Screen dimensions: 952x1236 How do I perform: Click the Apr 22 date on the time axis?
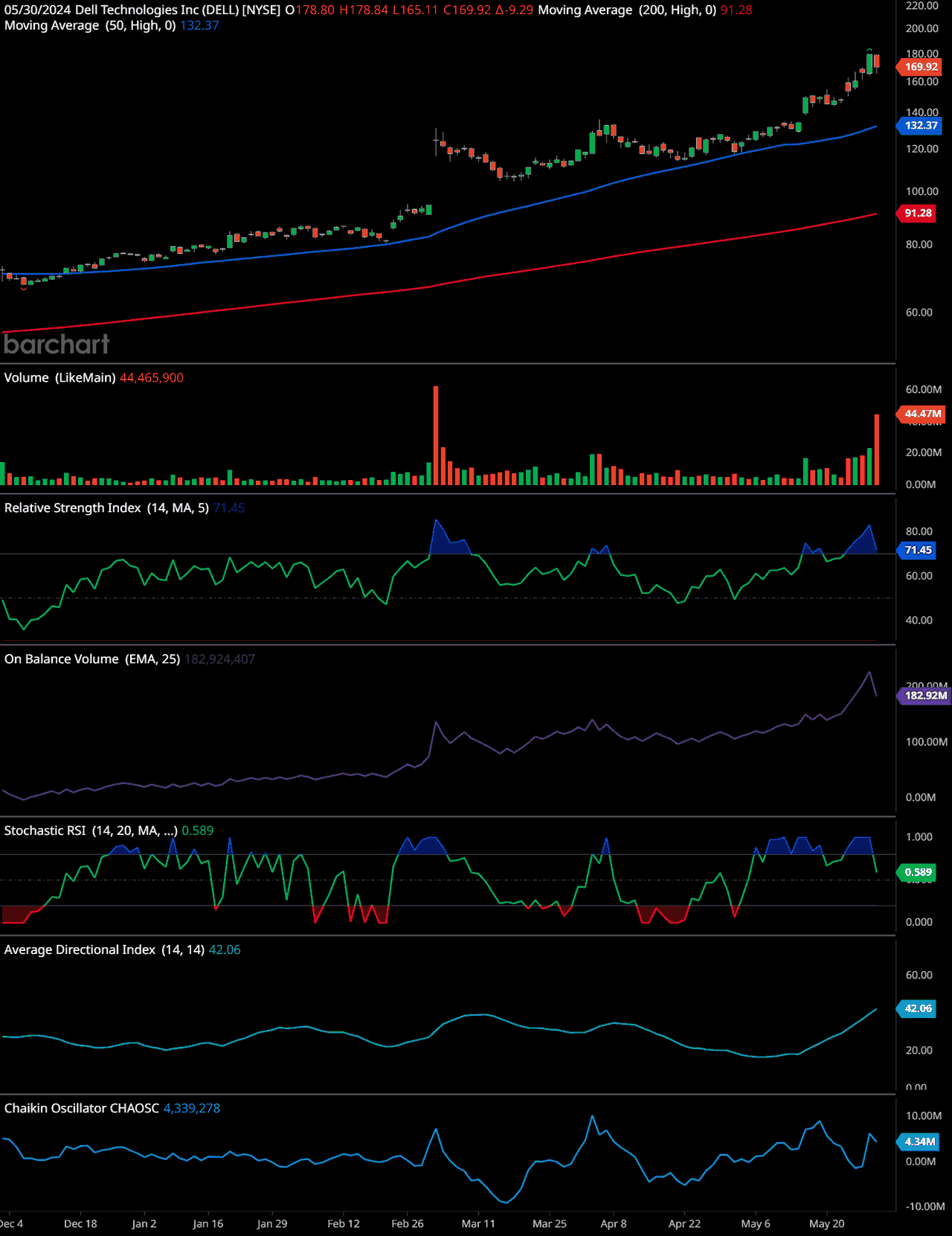tap(684, 1223)
